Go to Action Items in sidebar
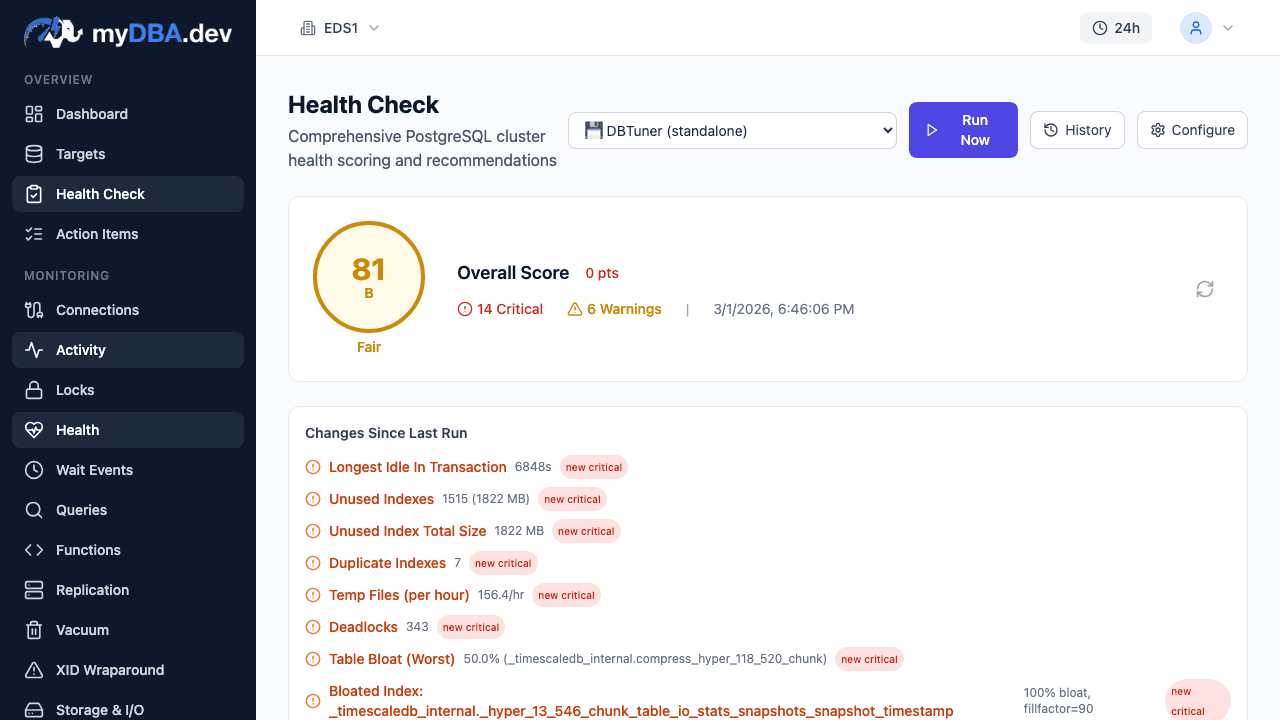Viewport: 1280px width, 720px height. click(97, 234)
